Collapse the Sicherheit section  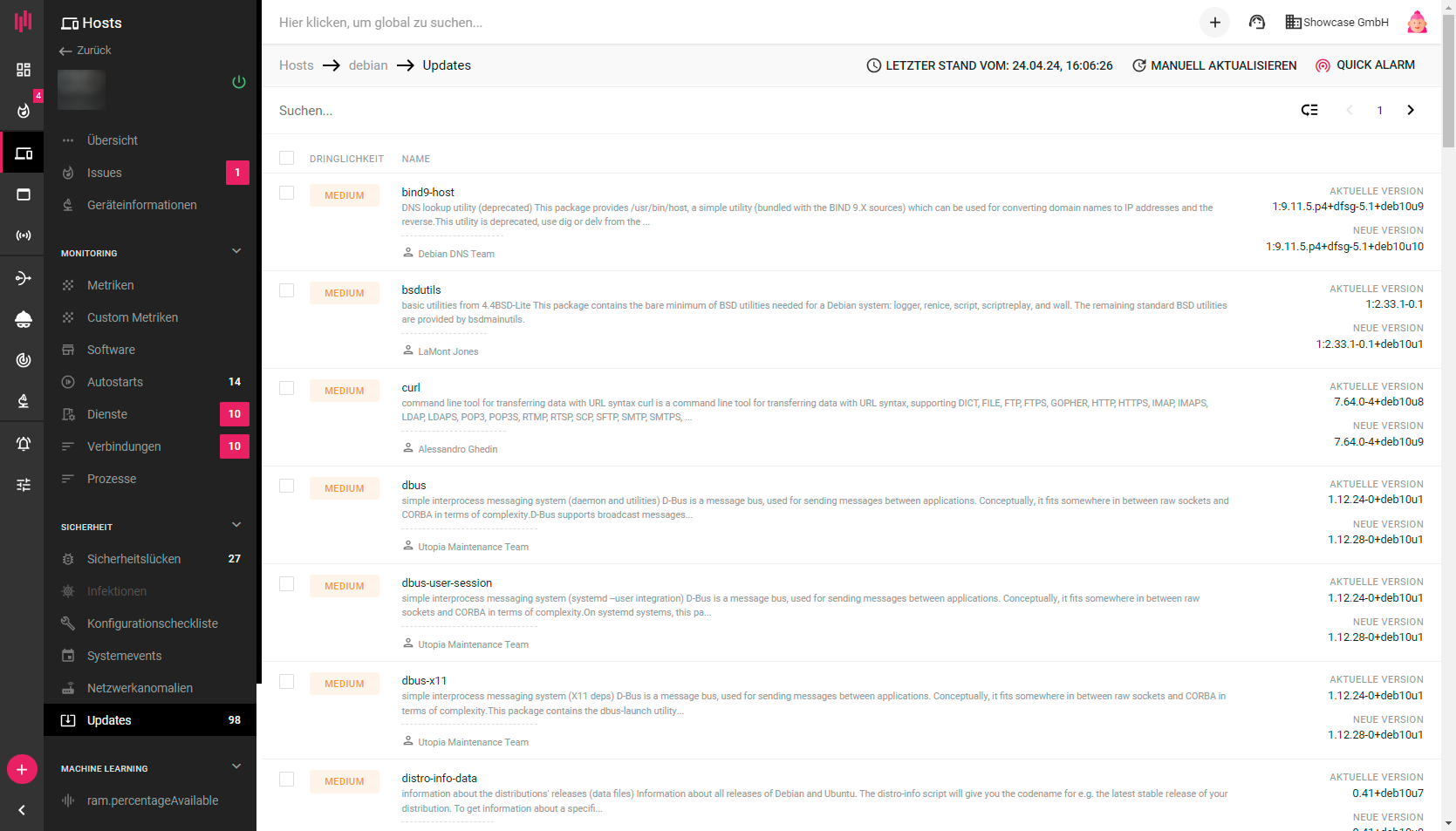coord(236,525)
